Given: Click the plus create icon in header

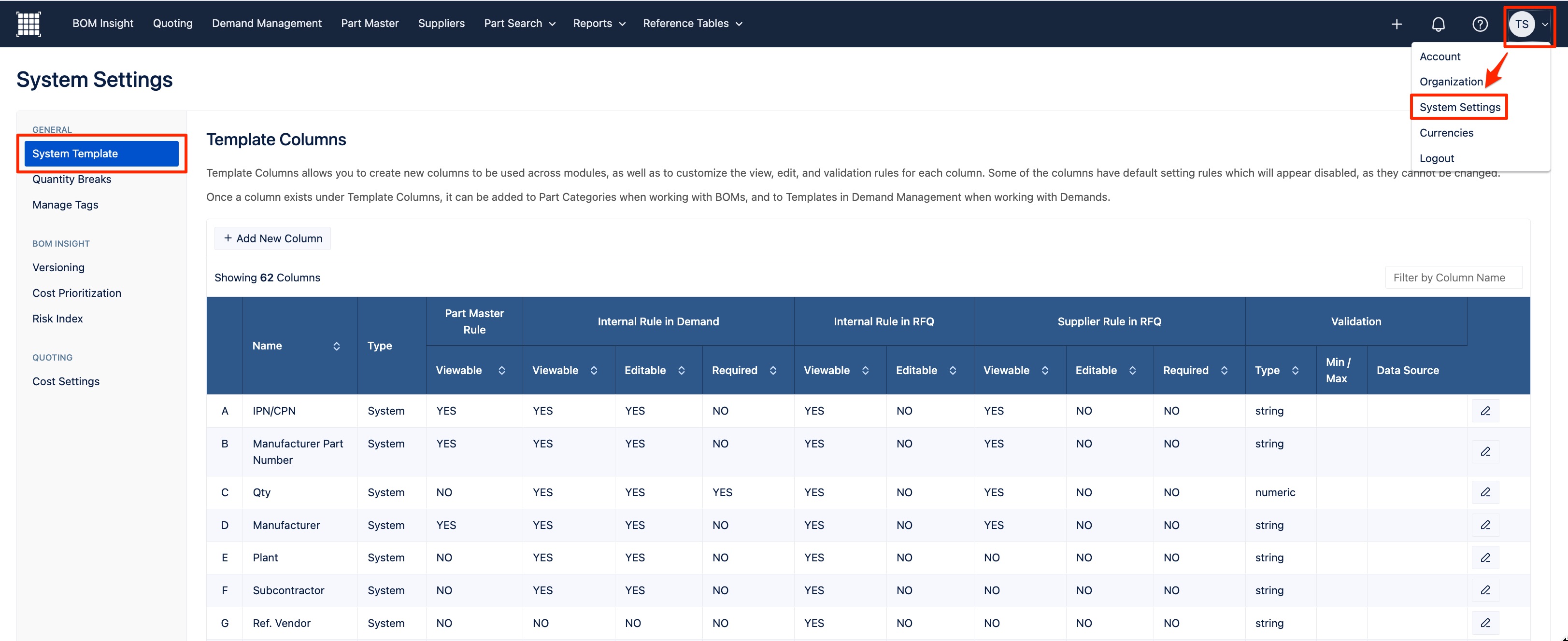Looking at the screenshot, I should [1397, 24].
